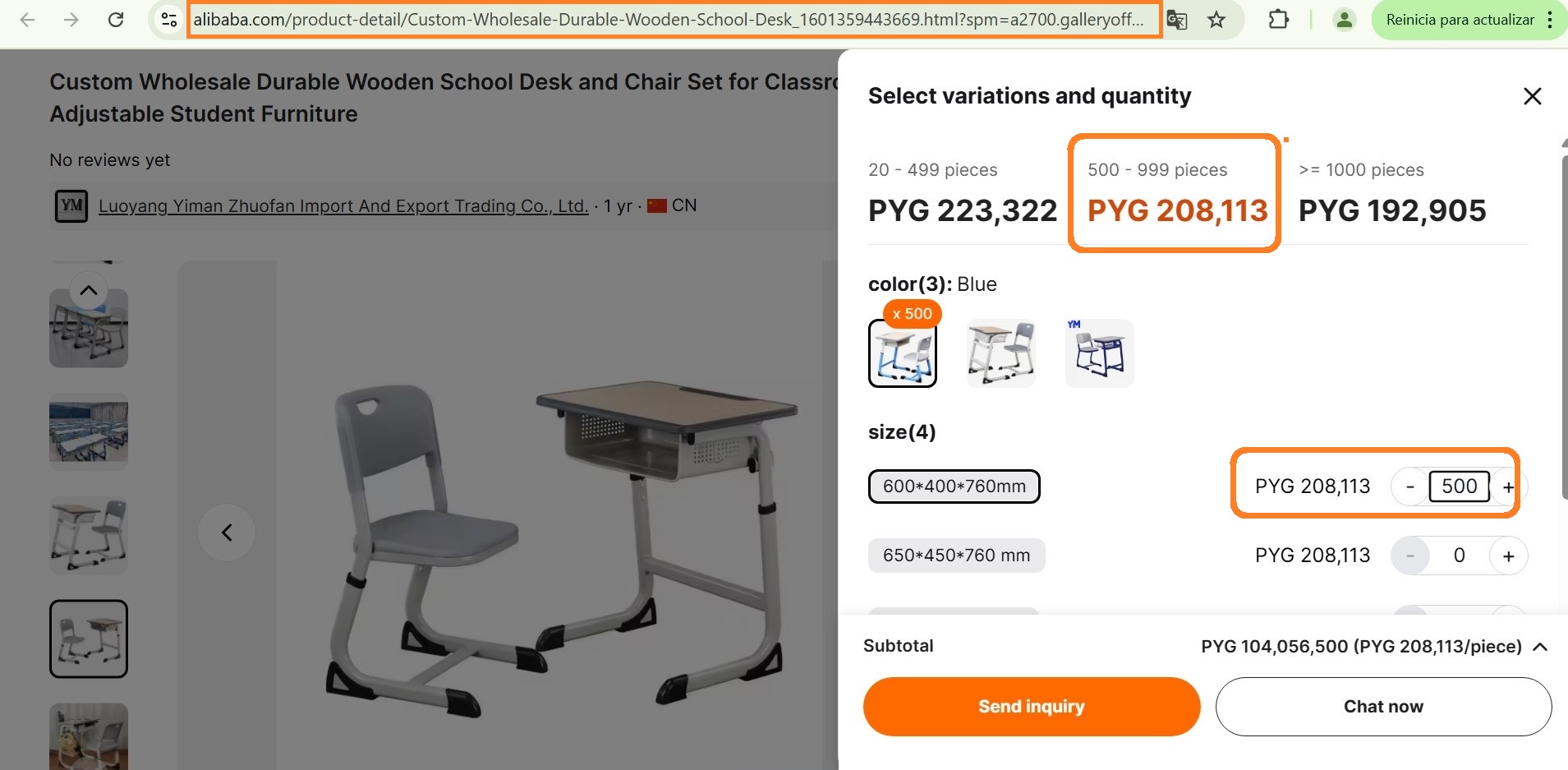
Task: Close the variations panel with X
Action: click(x=1532, y=96)
